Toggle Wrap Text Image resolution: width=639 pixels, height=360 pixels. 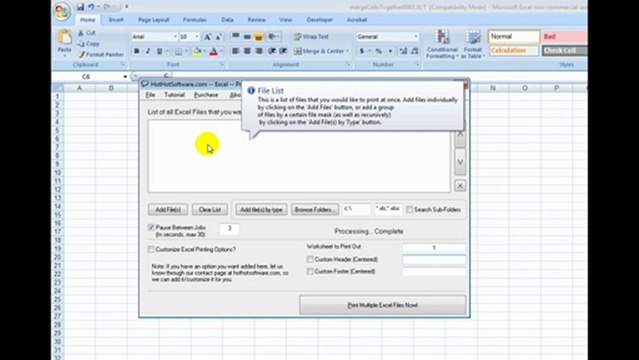[x=311, y=37]
